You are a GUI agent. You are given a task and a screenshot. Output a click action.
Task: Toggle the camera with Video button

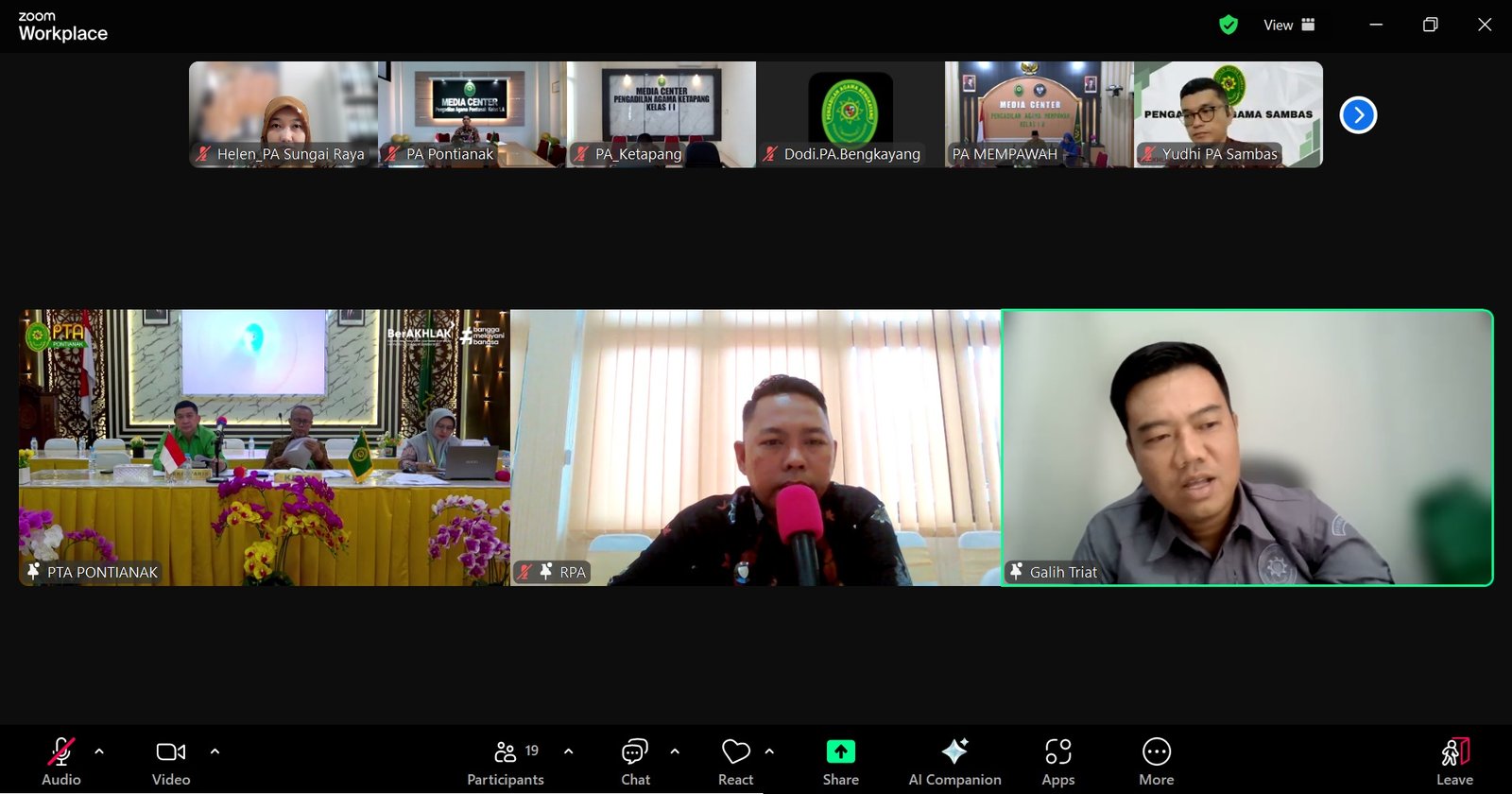(x=171, y=762)
